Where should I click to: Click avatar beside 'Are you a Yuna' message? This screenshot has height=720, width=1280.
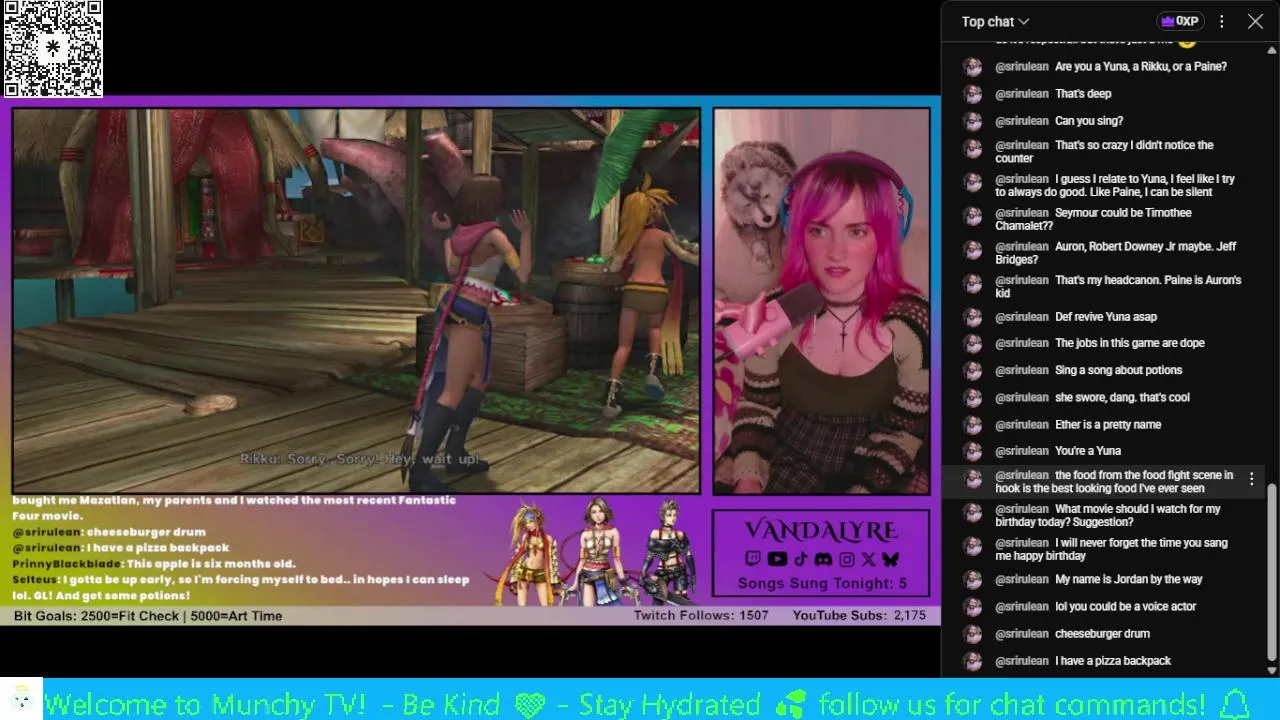pyautogui.click(x=972, y=67)
